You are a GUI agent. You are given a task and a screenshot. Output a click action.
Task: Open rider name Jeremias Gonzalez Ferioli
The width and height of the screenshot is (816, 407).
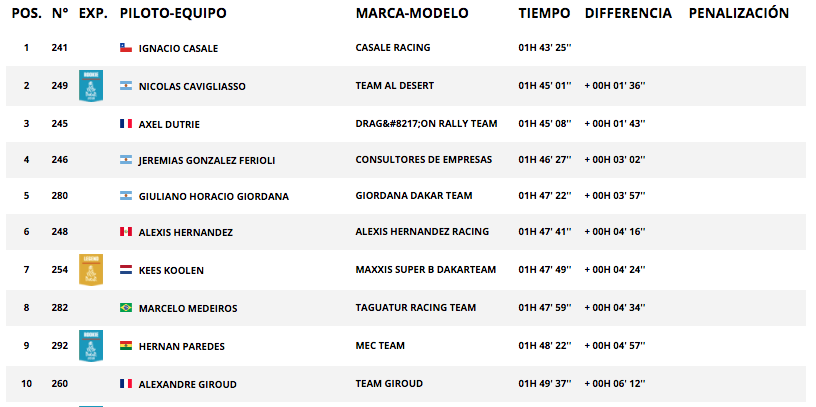point(207,161)
